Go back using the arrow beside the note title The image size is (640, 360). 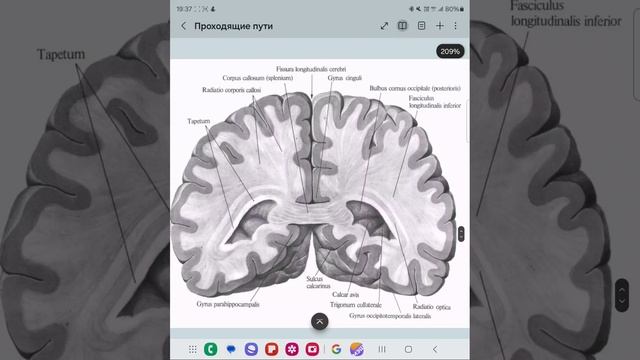point(183,26)
